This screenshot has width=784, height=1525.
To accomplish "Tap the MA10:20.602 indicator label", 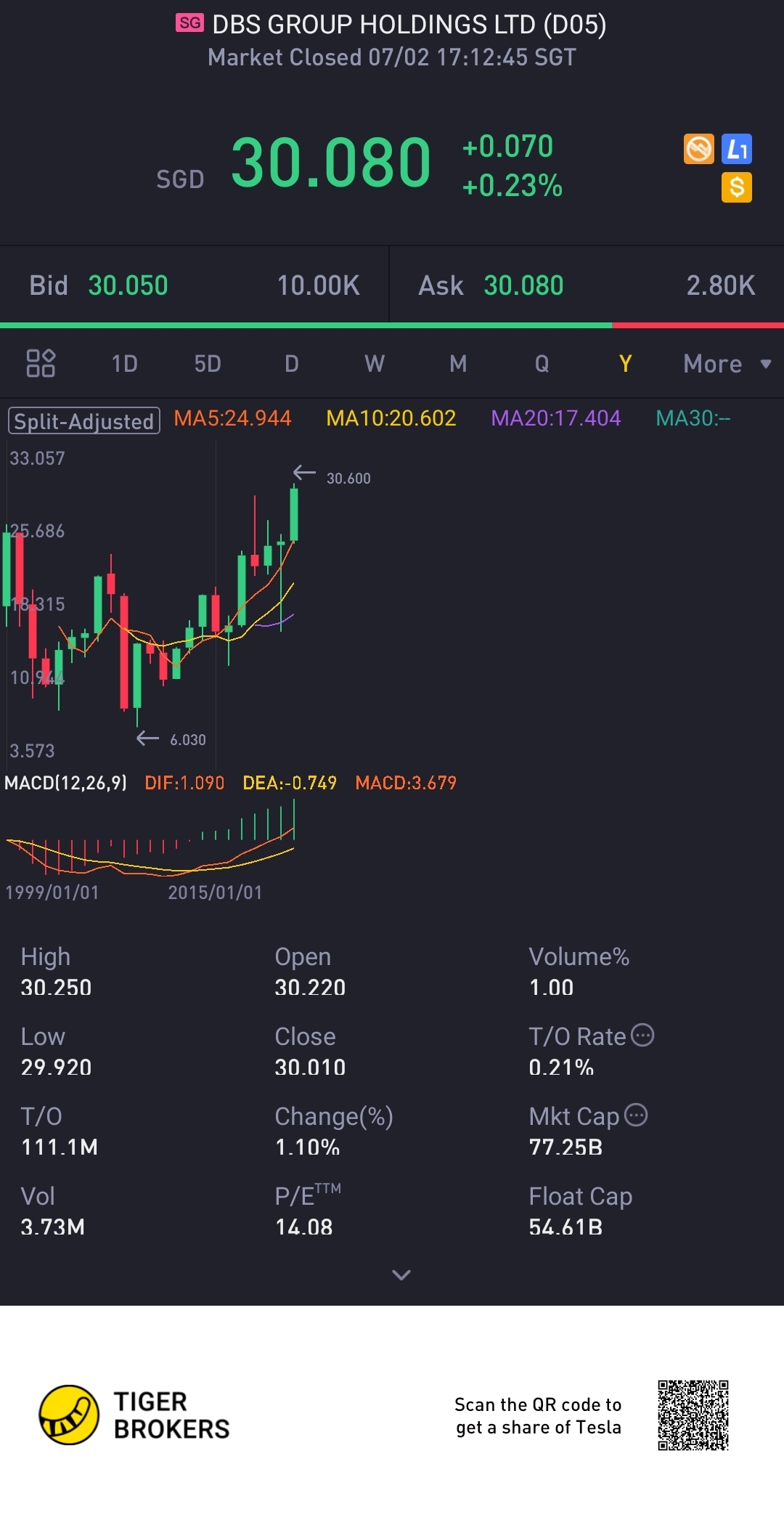I will (391, 418).
